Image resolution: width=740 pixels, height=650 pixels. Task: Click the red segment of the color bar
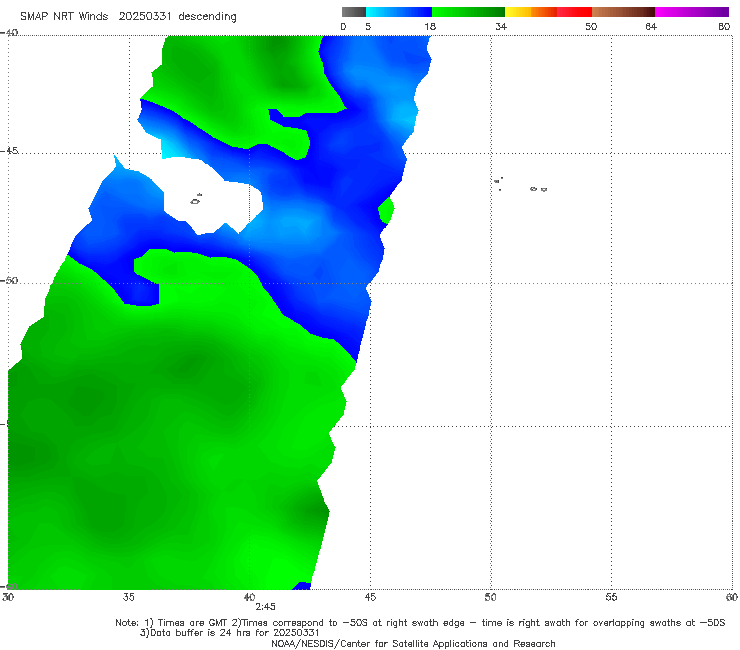(x=574, y=12)
